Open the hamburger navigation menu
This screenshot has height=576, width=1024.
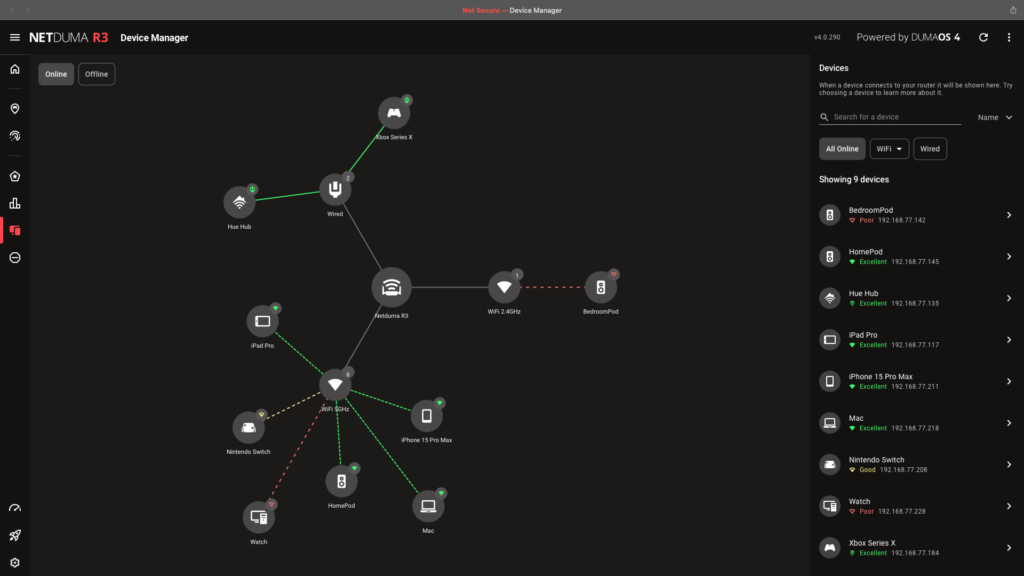point(14,37)
